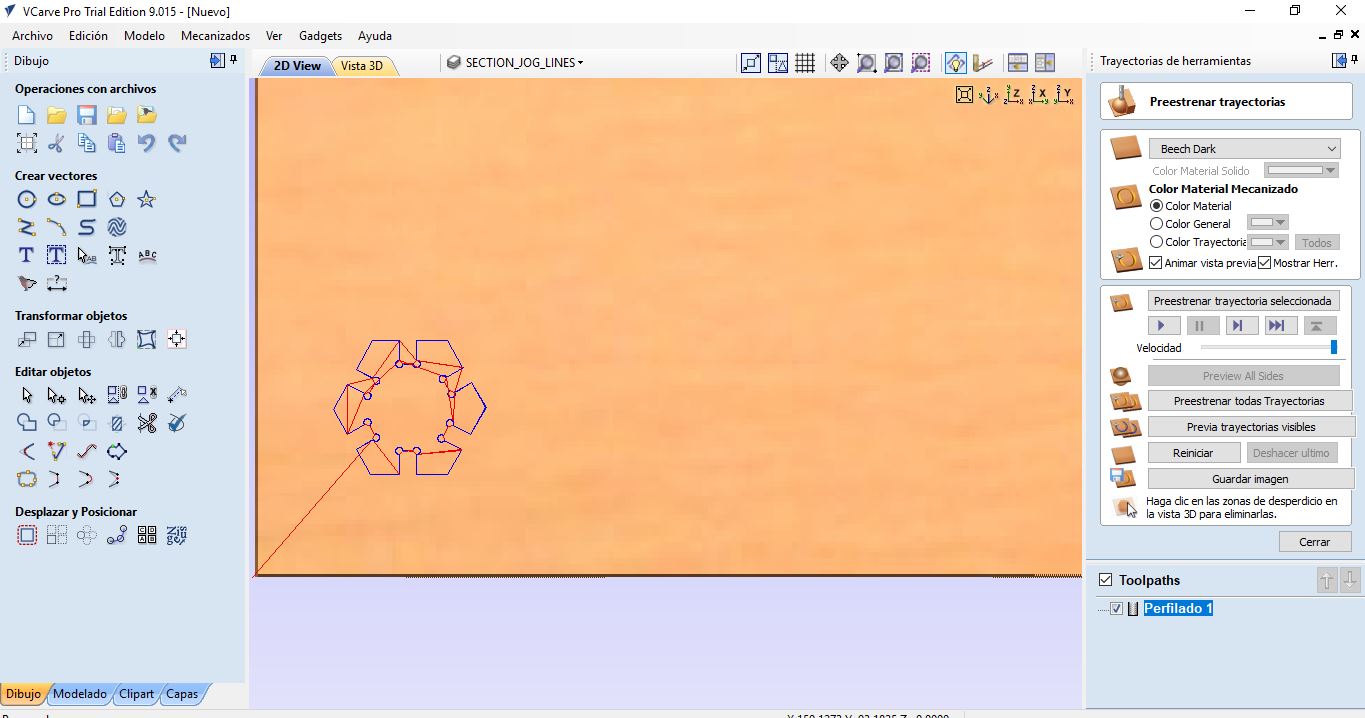Click Preestrenar trayectoria seleccionada button
The image size is (1365, 718).
[1242, 301]
